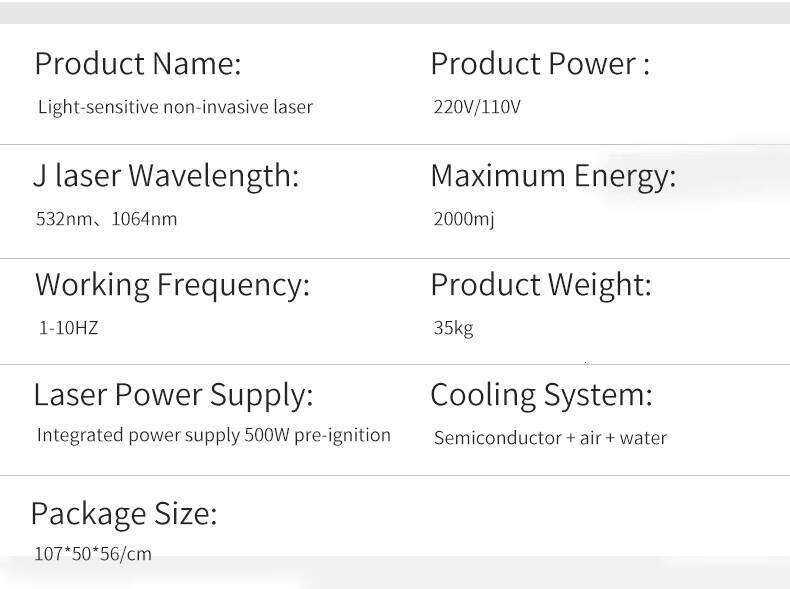Click the Maximum Energy heading
Viewport: 790px width, 589px height.
(x=552, y=176)
